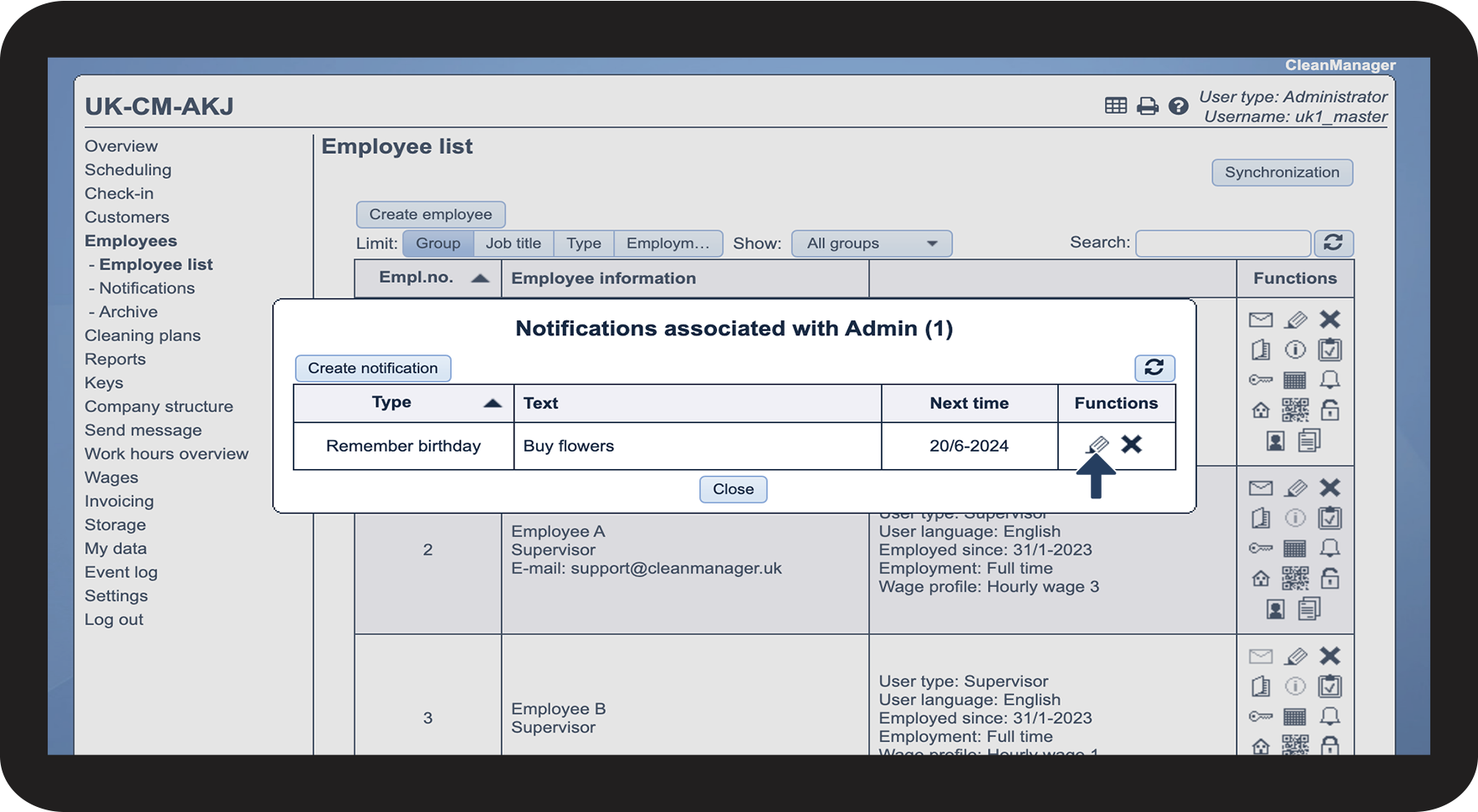Refresh the notifications dialog list

(x=1154, y=368)
